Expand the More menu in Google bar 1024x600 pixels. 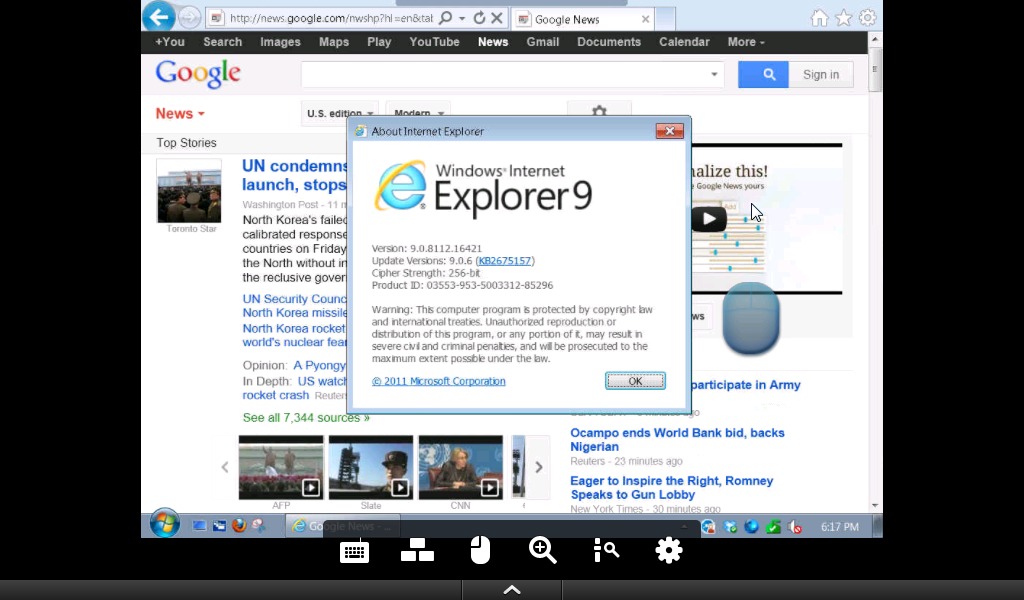point(746,42)
